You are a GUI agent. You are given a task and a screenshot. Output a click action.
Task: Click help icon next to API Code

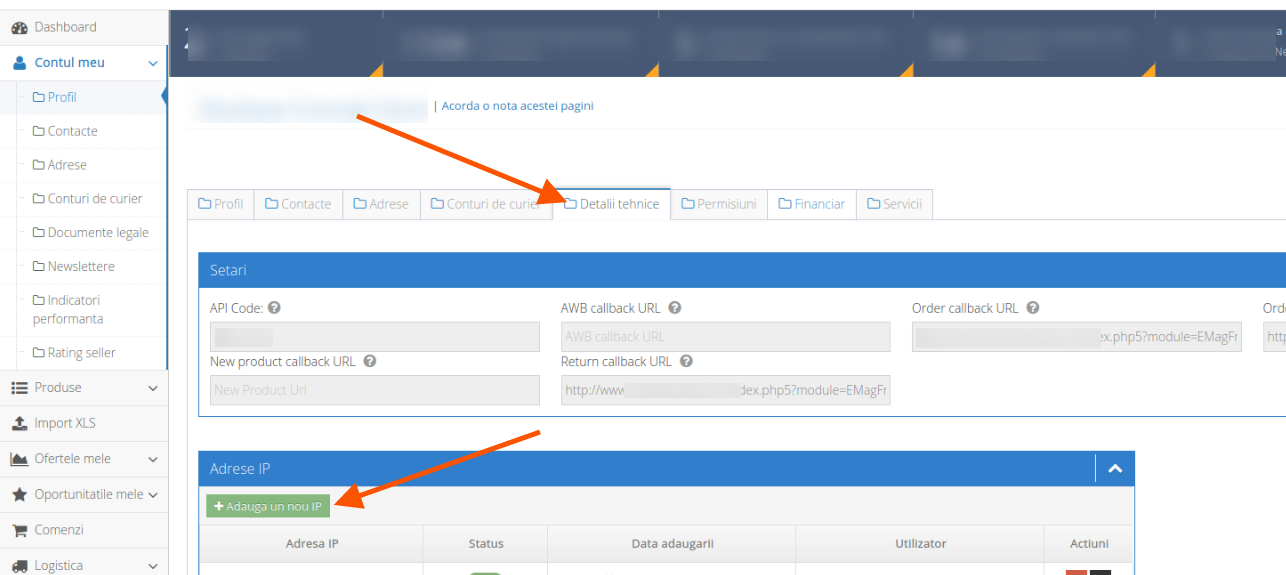point(274,308)
